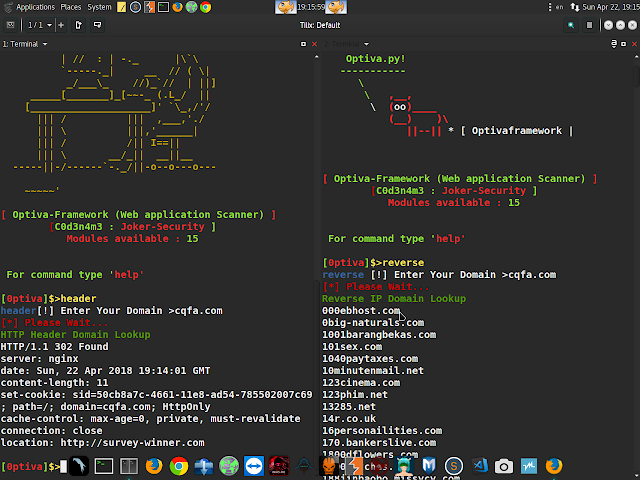This screenshot has height=480, width=640.
Task: Expand the 2: Terminal title dropdown
Action: 367,44
